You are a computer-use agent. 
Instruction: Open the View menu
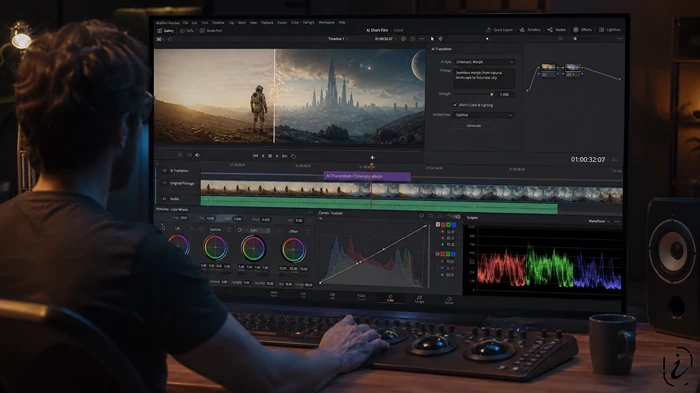click(x=253, y=22)
